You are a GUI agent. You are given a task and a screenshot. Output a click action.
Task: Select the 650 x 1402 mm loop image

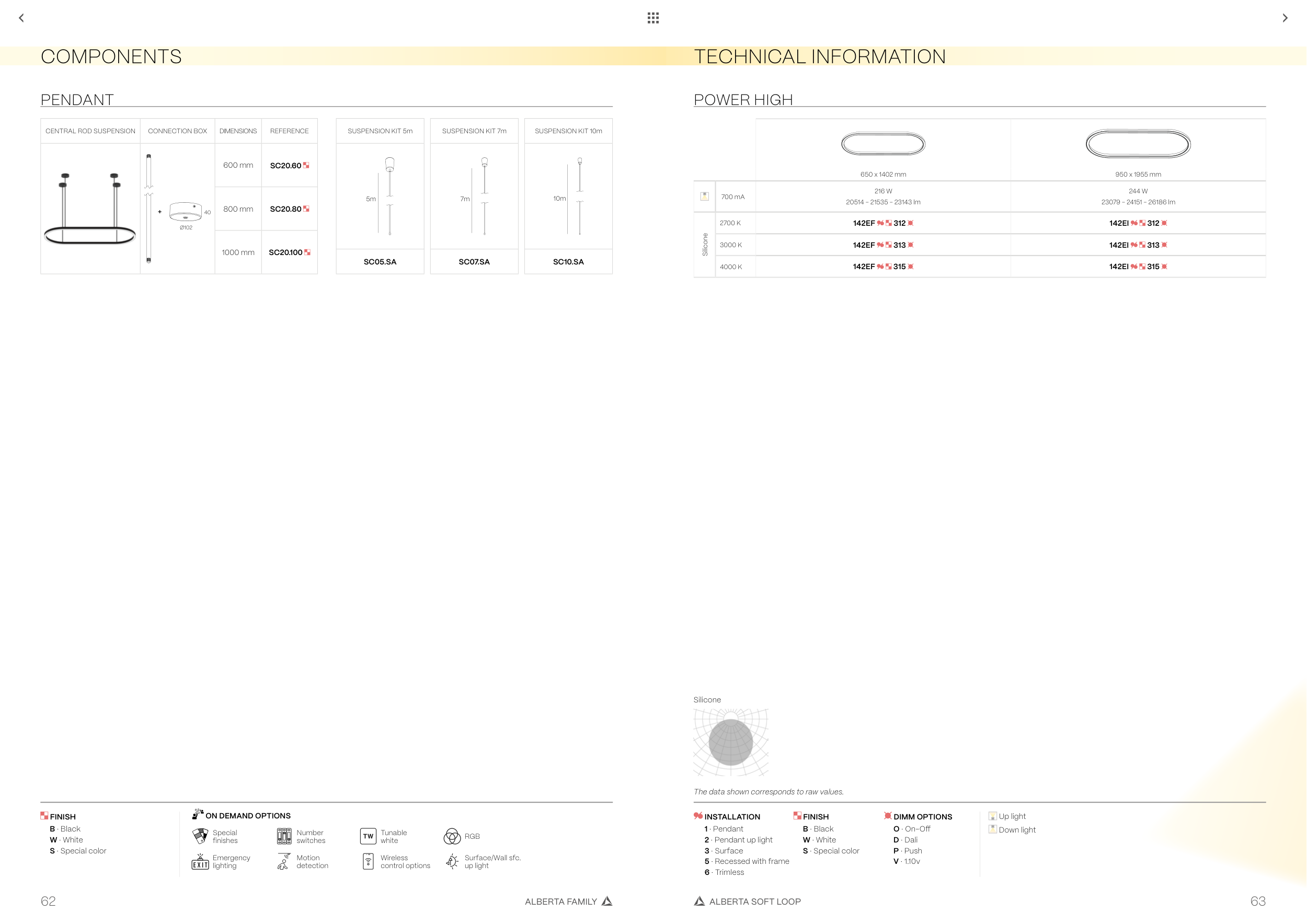[883, 144]
